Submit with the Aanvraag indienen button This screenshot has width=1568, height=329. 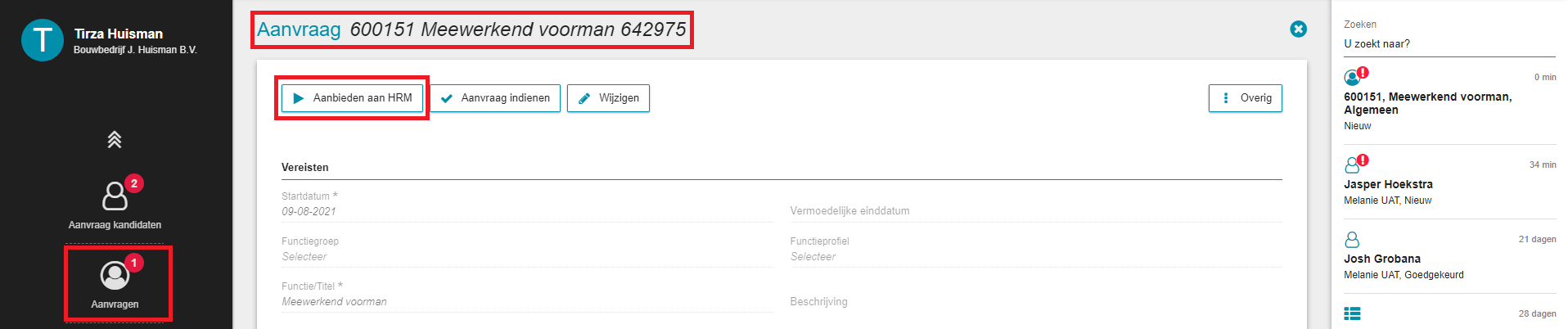(495, 98)
